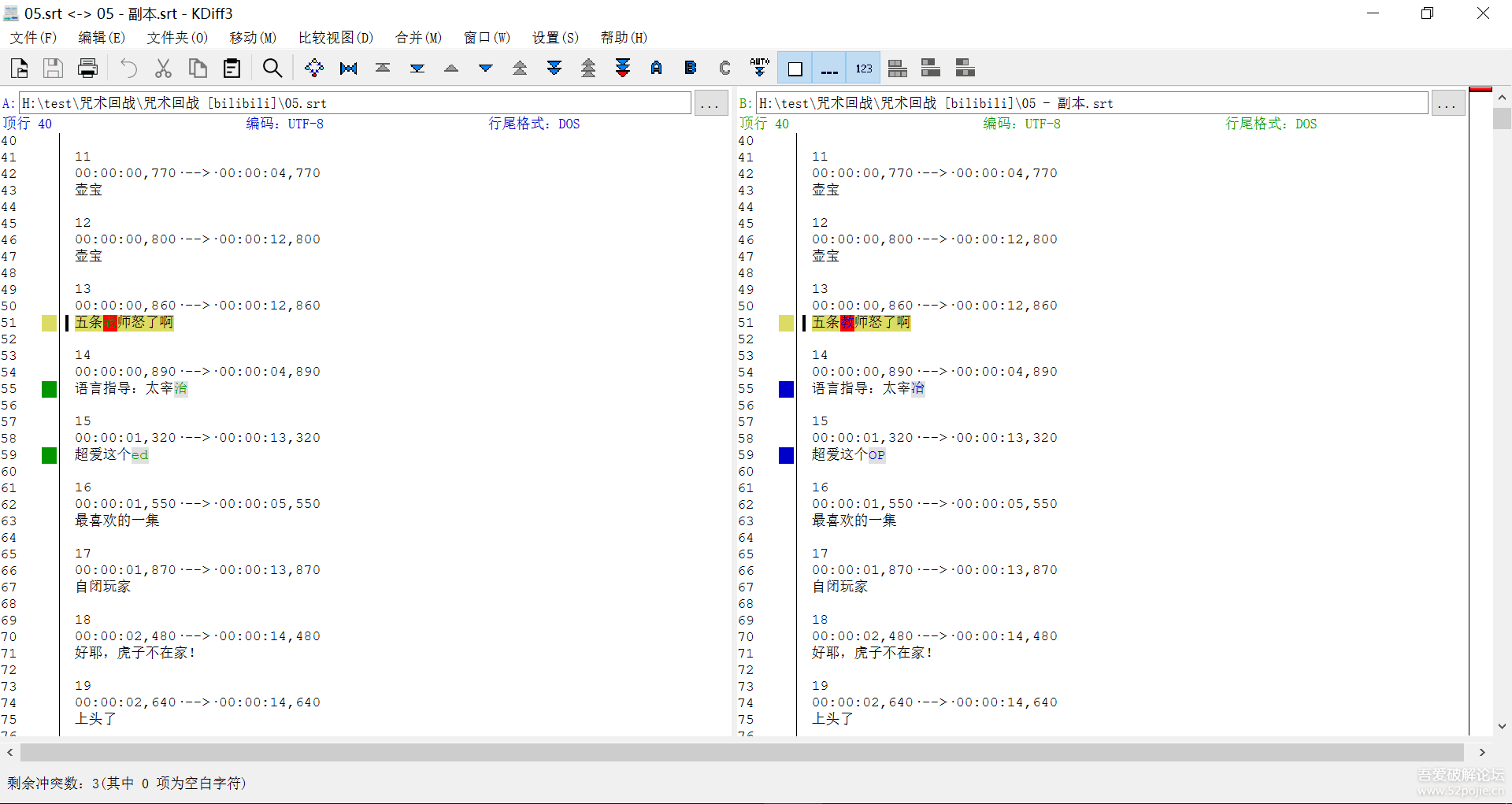Open the 窗口(W) menu
This screenshot has width=1512, height=804.
[487, 38]
